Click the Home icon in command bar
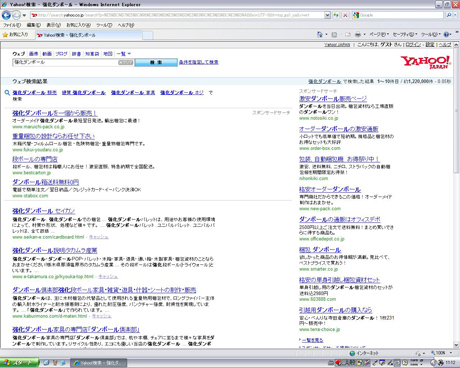The height and width of the screenshot is (368, 460). [320, 34]
